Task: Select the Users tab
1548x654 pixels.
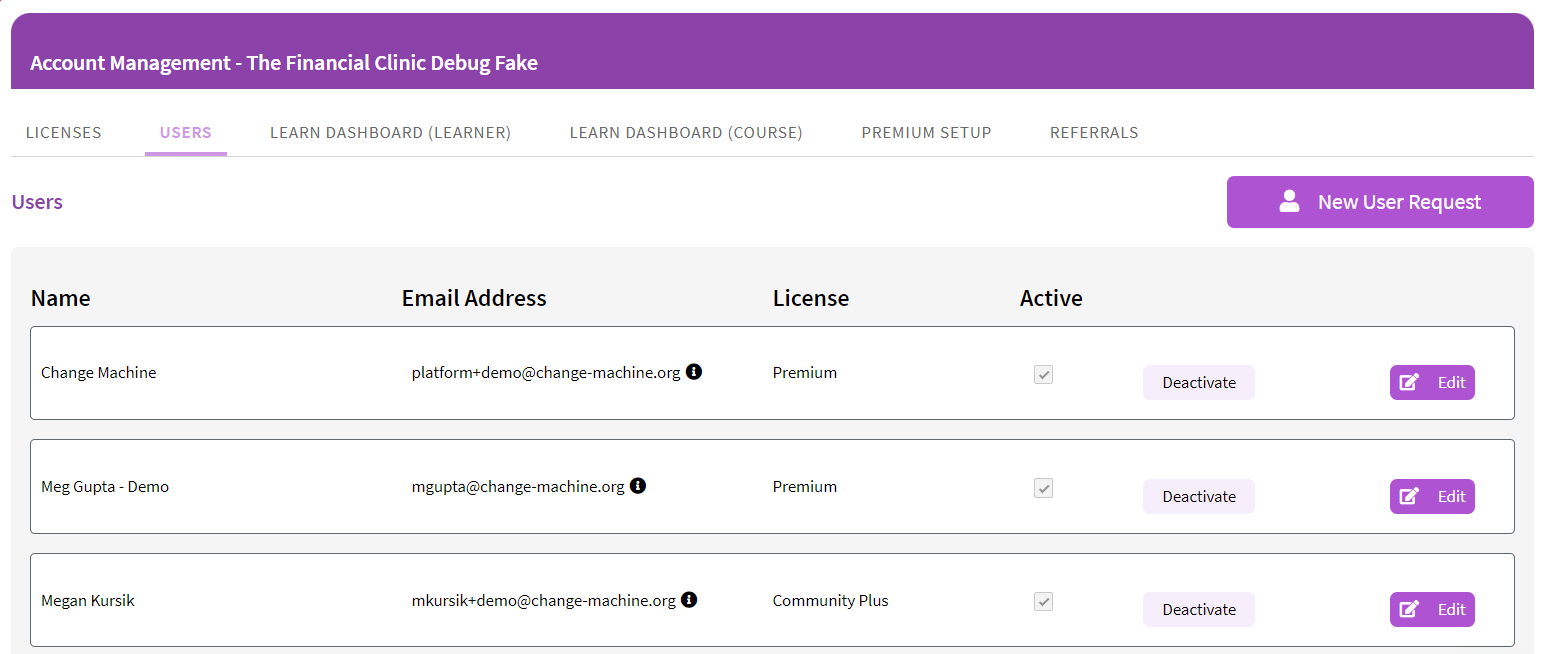Action: click(x=186, y=132)
